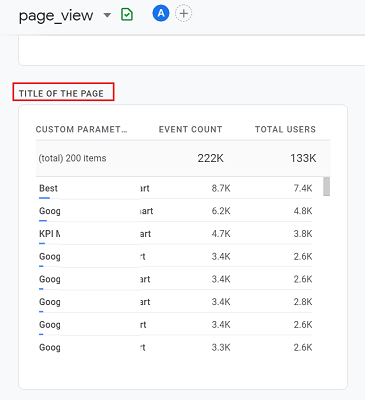Screen dimensions: 365x400
Task: Select the row starting with 'Best'
Action: 176,188
